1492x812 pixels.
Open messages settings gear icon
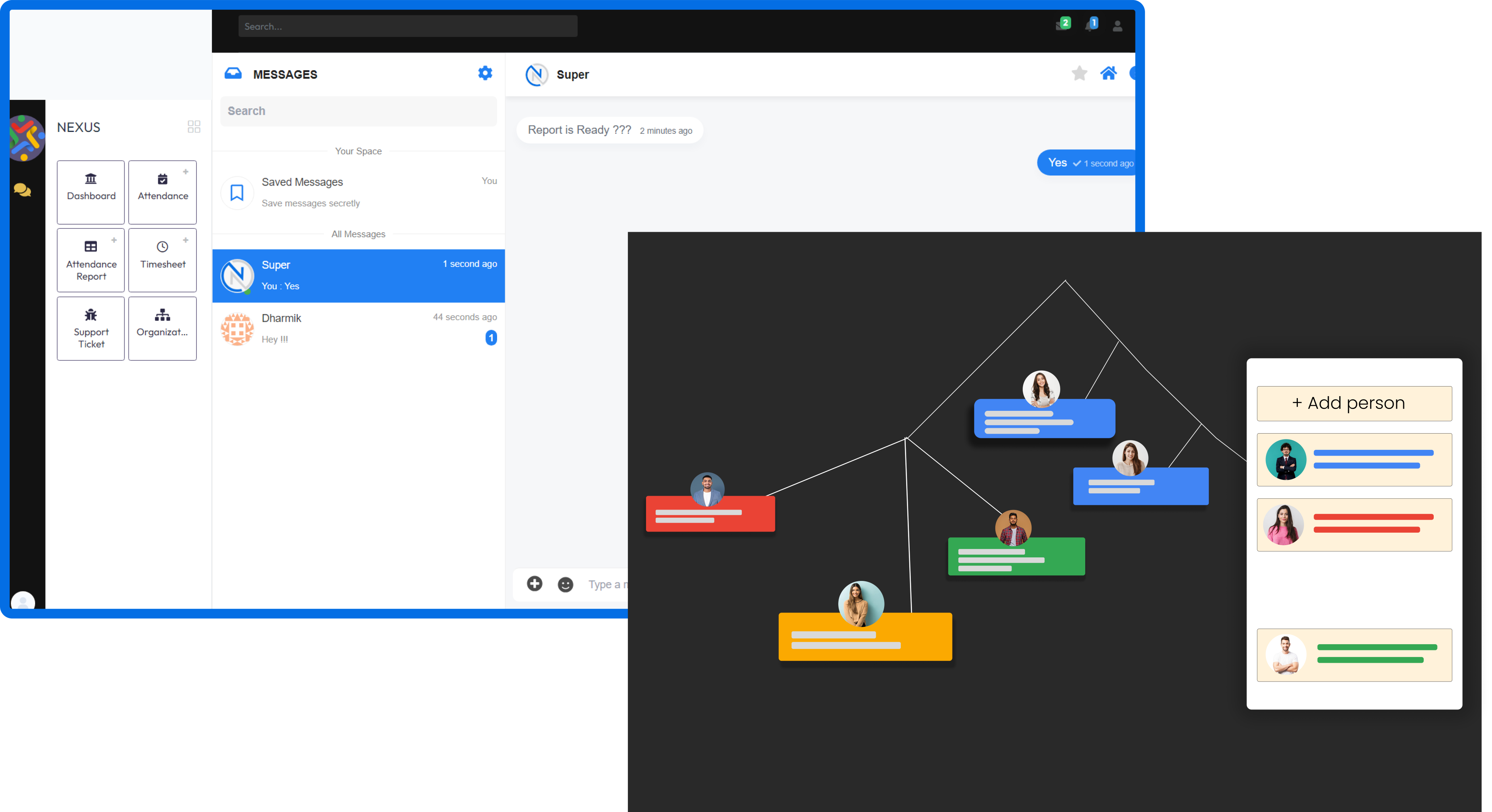tap(485, 73)
